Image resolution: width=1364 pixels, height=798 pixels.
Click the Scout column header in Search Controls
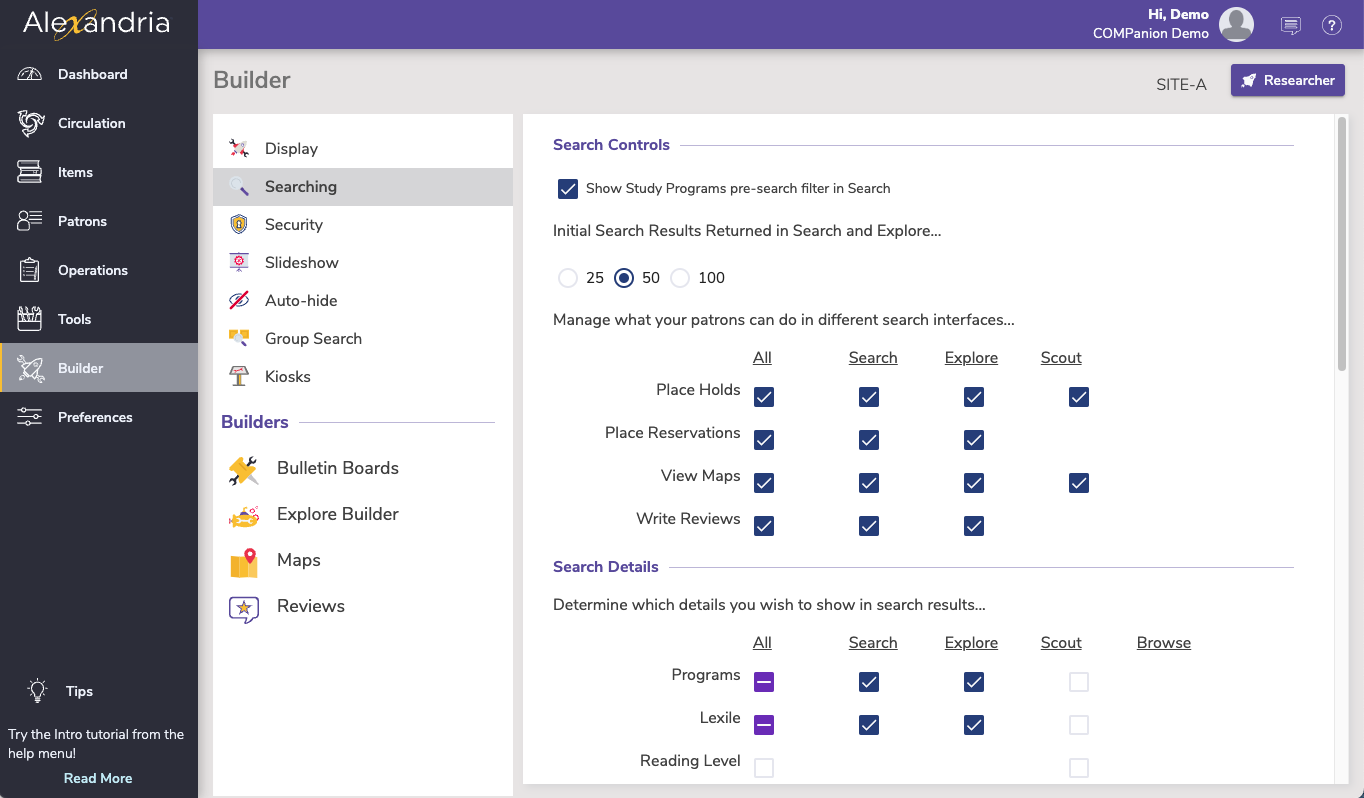tap(1061, 358)
